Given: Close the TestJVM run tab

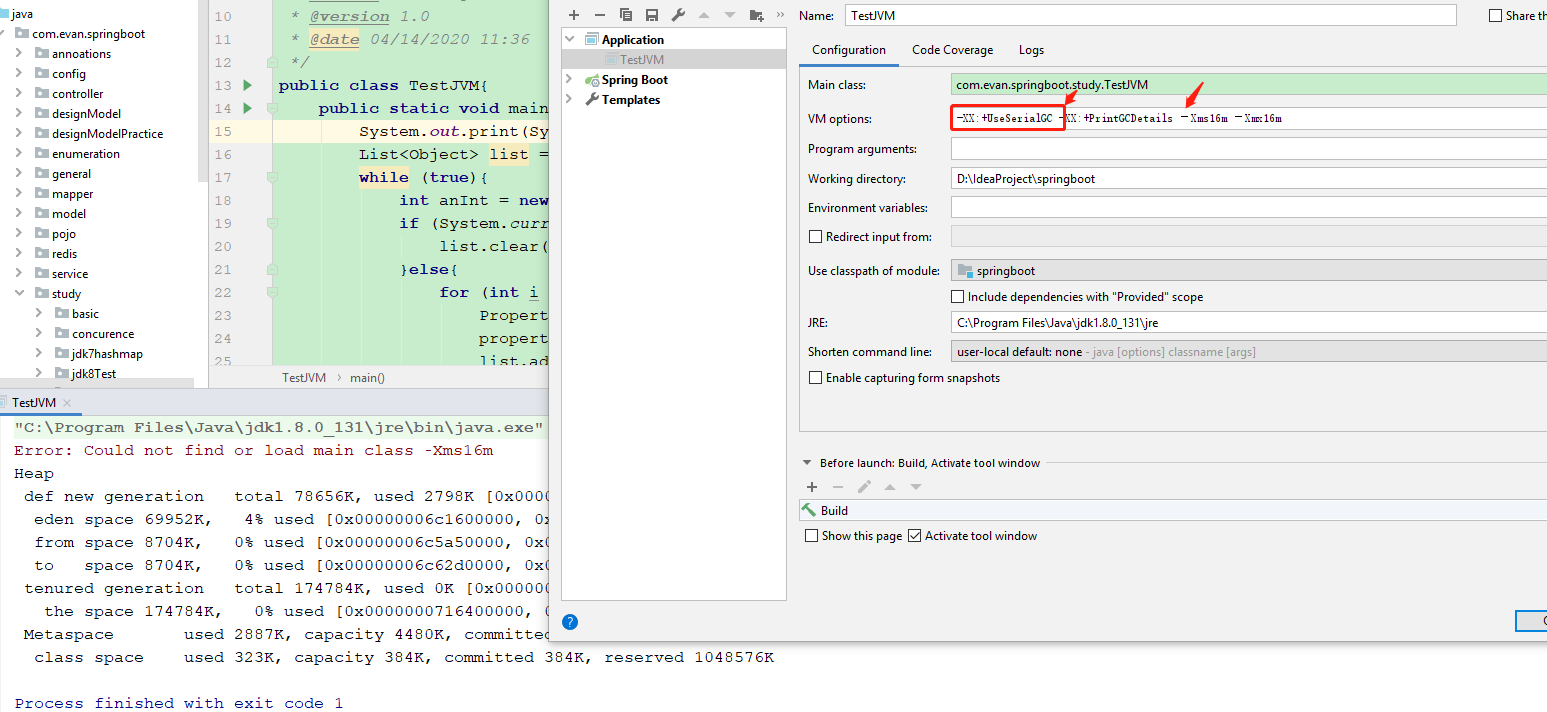Looking at the screenshot, I should (67, 403).
